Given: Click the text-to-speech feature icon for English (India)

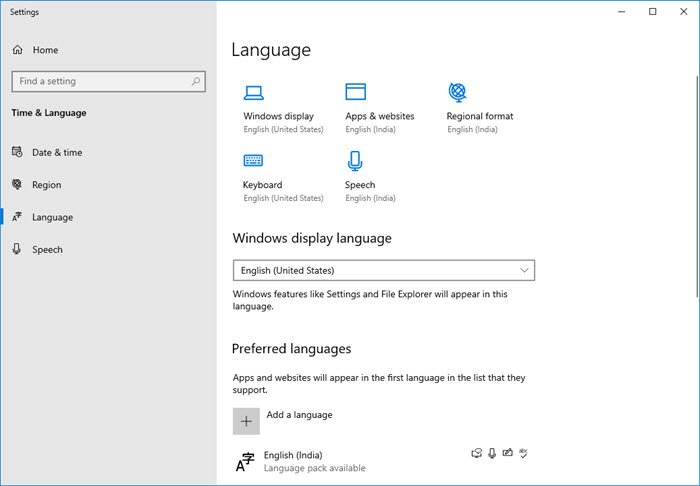Looking at the screenshot, I should 476,453.
